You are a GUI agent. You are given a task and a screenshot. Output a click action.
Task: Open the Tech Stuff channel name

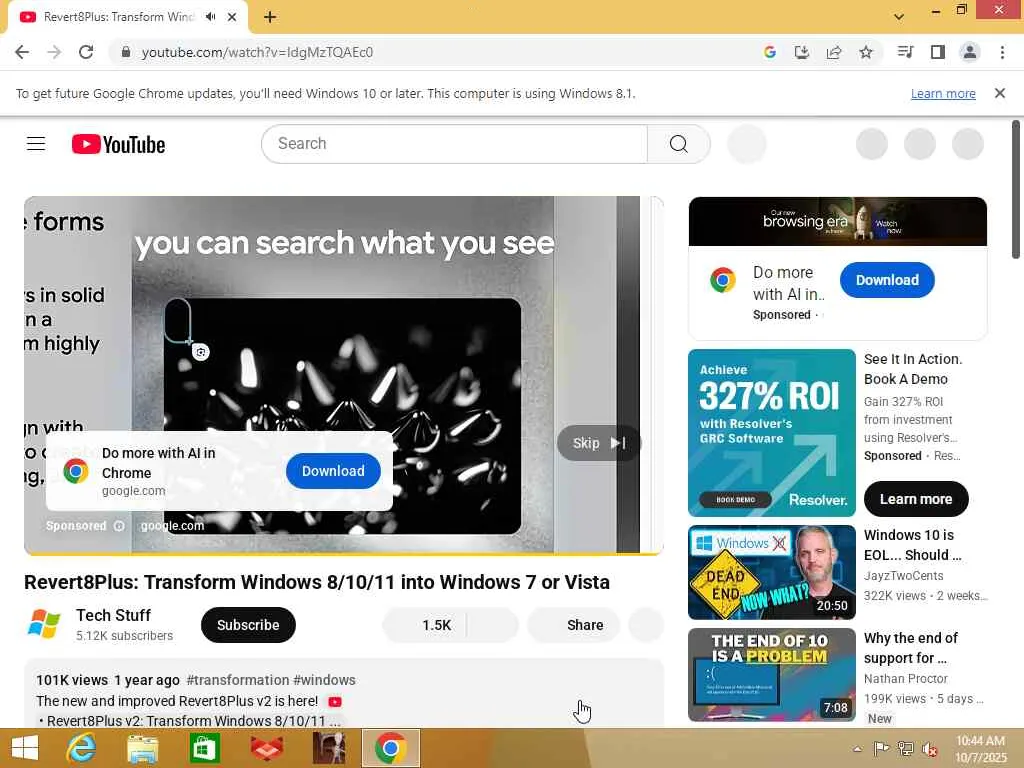(113, 615)
